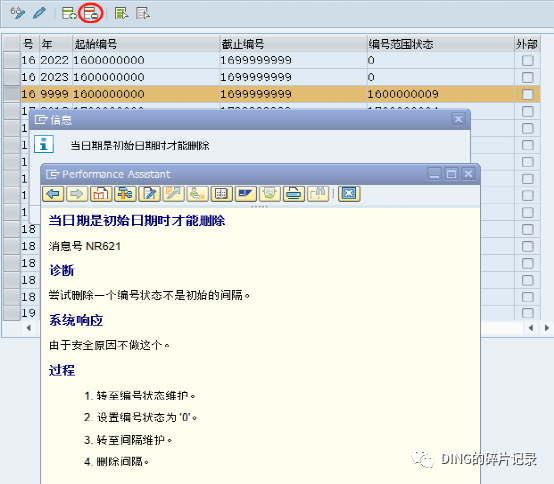The width and height of the screenshot is (554, 484).
Task: Select row selector for 16 2023 interval
Action: pos(12,77)
